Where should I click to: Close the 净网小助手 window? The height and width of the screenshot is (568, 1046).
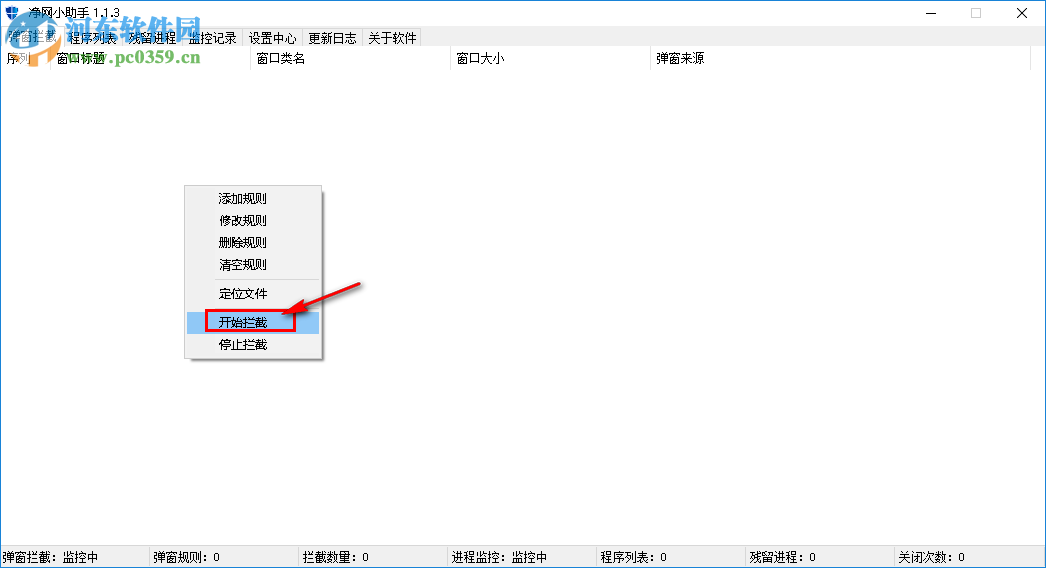pos(1021,13)
